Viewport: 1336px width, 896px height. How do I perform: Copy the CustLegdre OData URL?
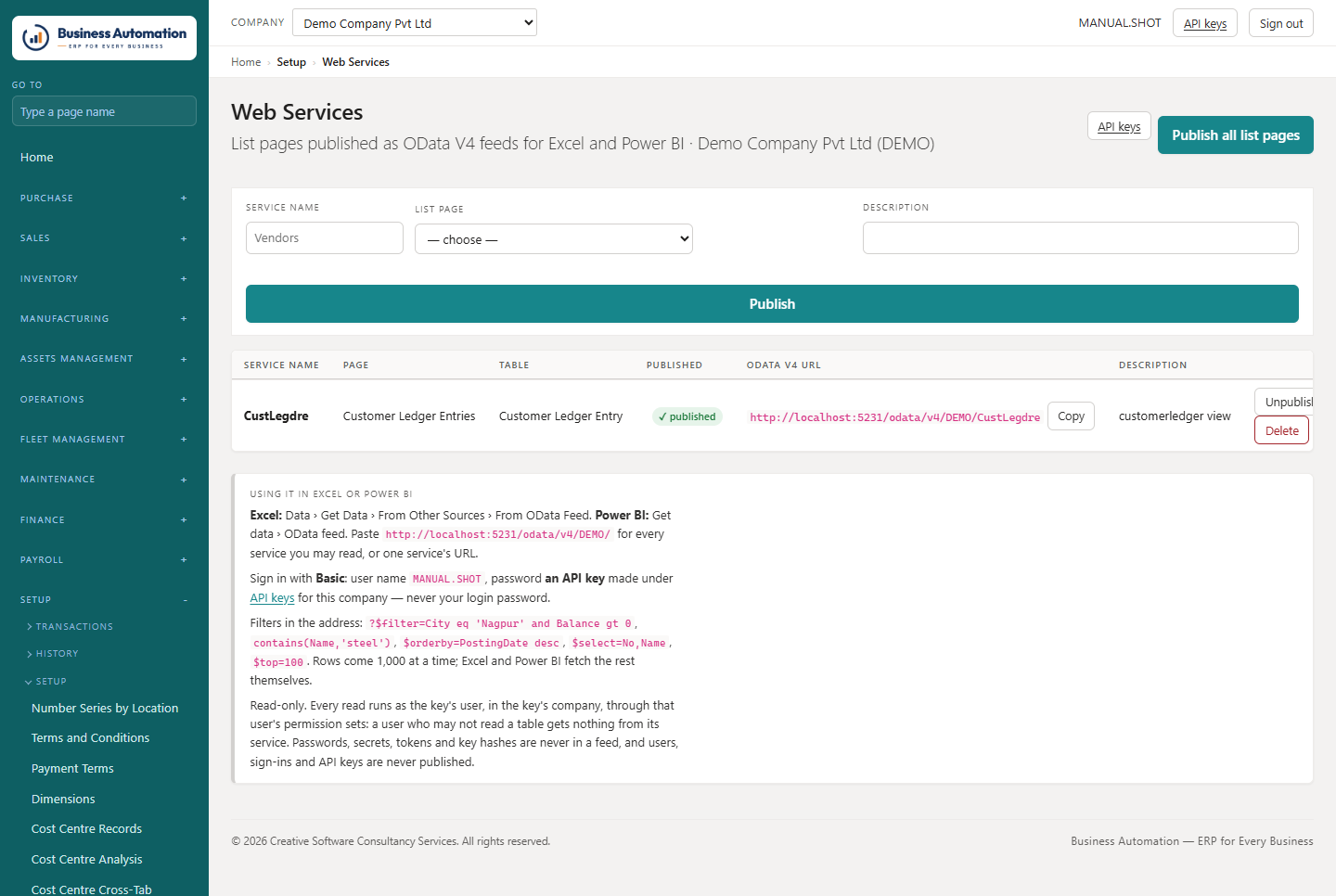coord(1071,416)
